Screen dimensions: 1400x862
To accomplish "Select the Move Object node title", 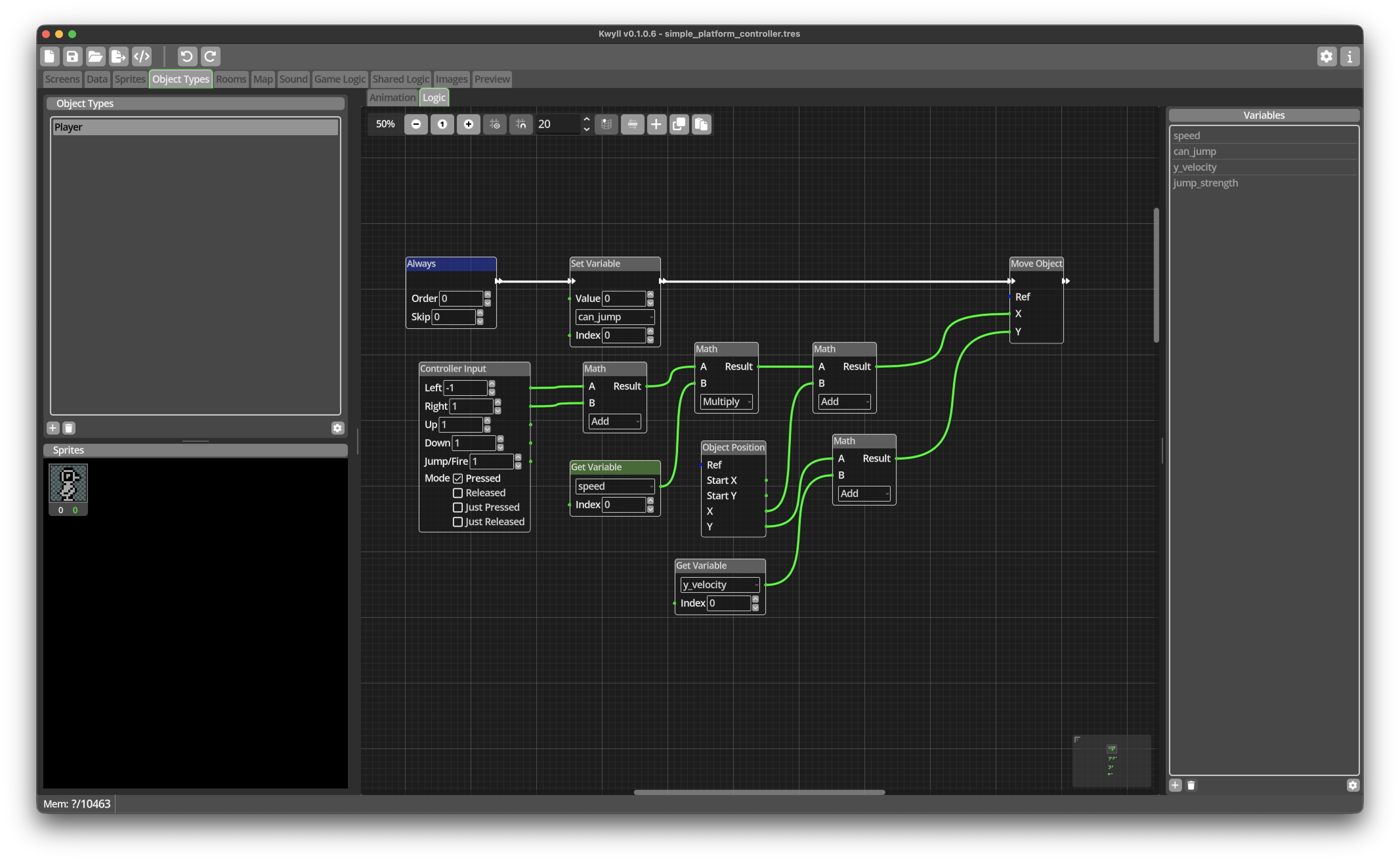I will (x=1036, y=264).
